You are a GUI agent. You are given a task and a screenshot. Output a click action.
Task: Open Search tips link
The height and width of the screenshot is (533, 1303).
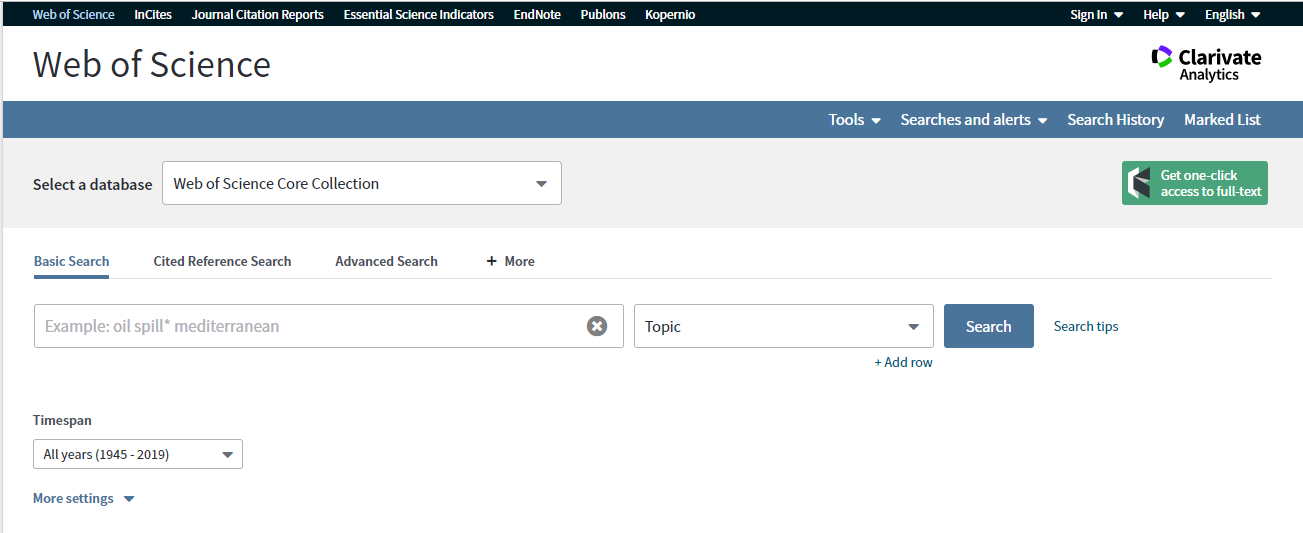click(x=1086, y=326)
